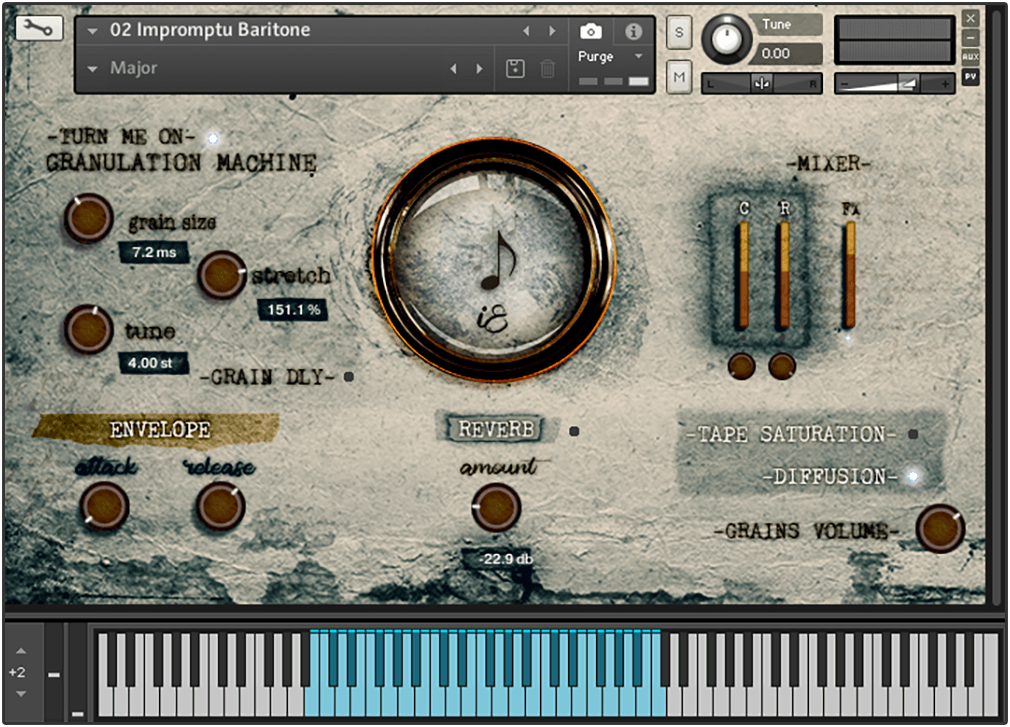Image resolution: width=1010 pixels, height=727 pixels.
Task: Click the PV button in header
Action: tap(970, 76)
